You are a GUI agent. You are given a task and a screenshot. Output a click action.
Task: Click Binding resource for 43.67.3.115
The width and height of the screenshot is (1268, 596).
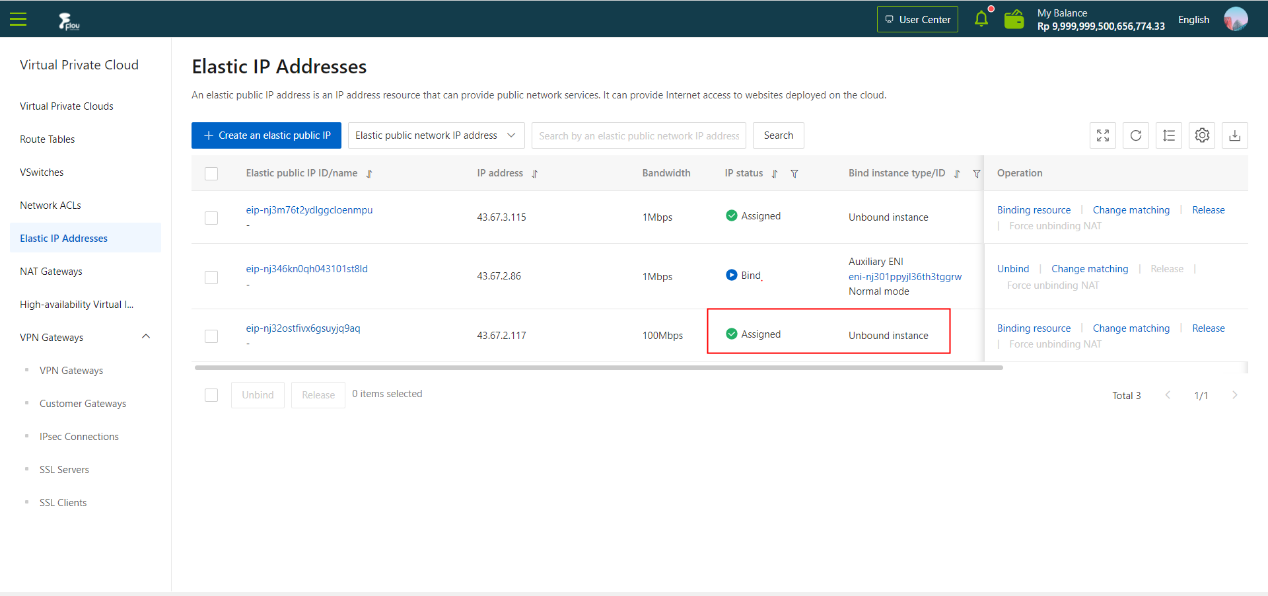[1034, 210]
